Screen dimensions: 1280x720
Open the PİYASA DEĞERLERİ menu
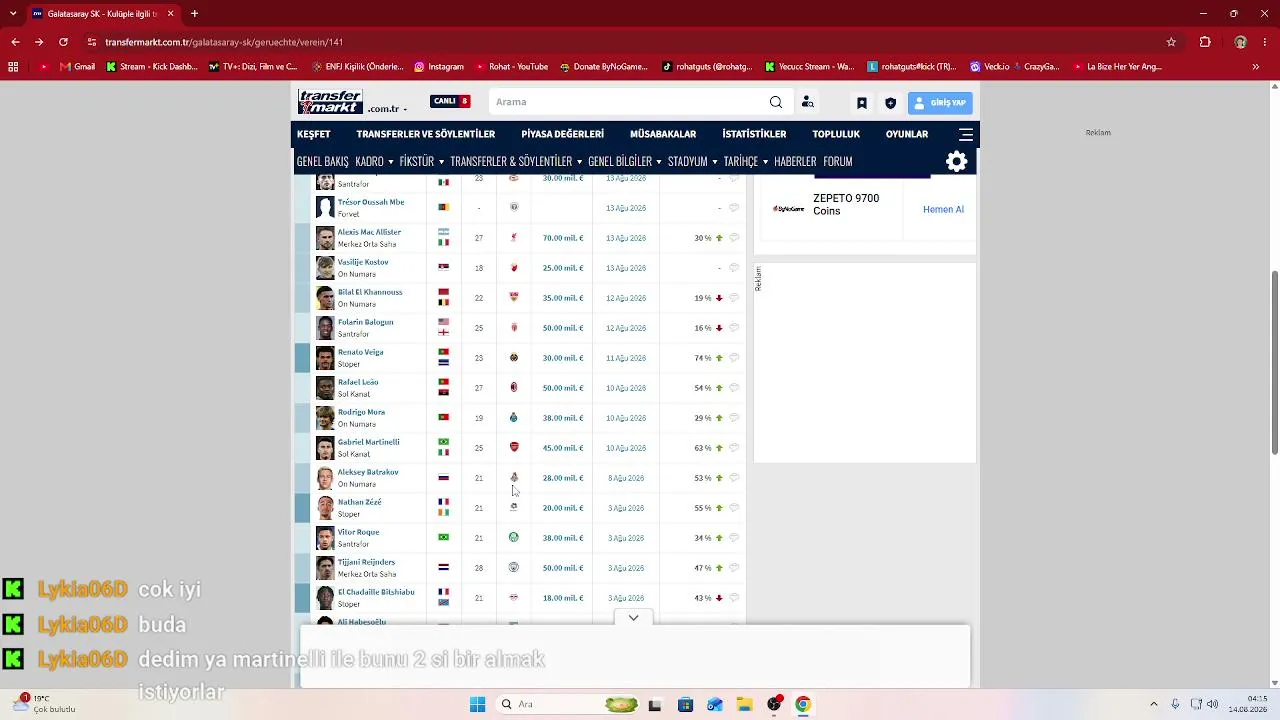point(562,134)
